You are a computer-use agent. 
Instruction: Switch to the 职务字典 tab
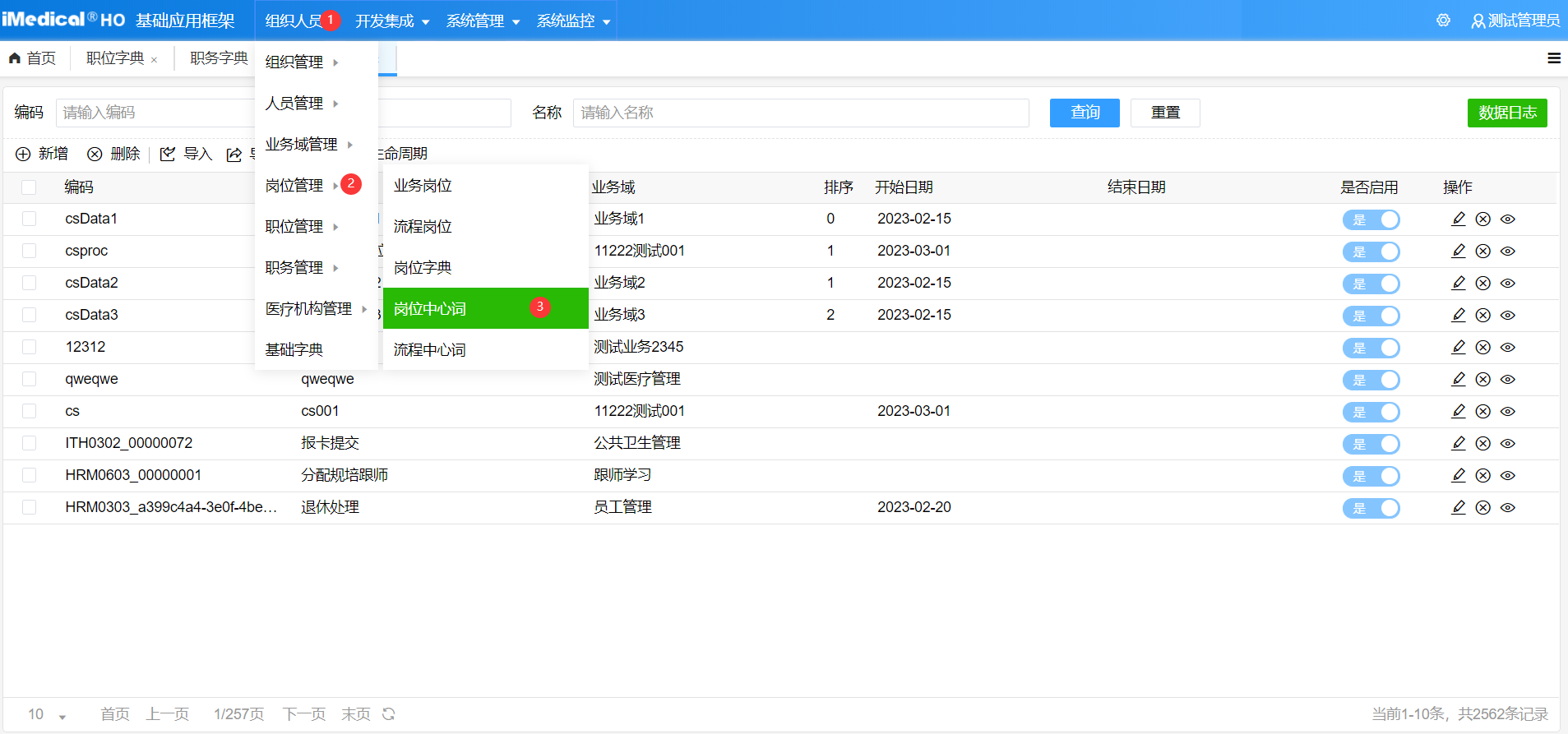point(219,58)
